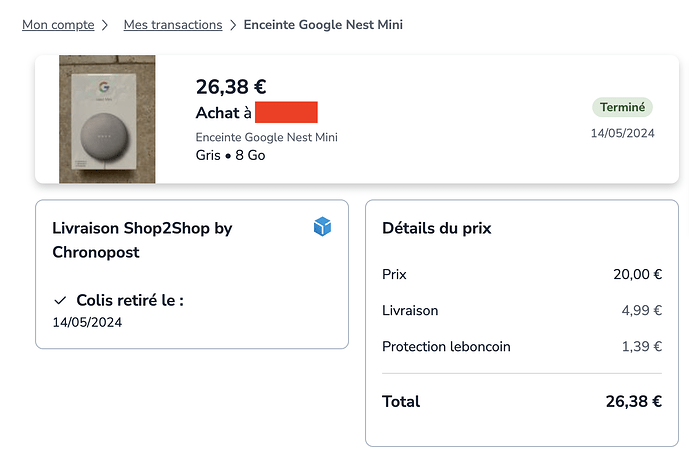Image resolution: width=689 pixels, height=454 pixels.
Task: Select the Enceinte Google Nest Mini breadcrumb
Action: point(323,24)
